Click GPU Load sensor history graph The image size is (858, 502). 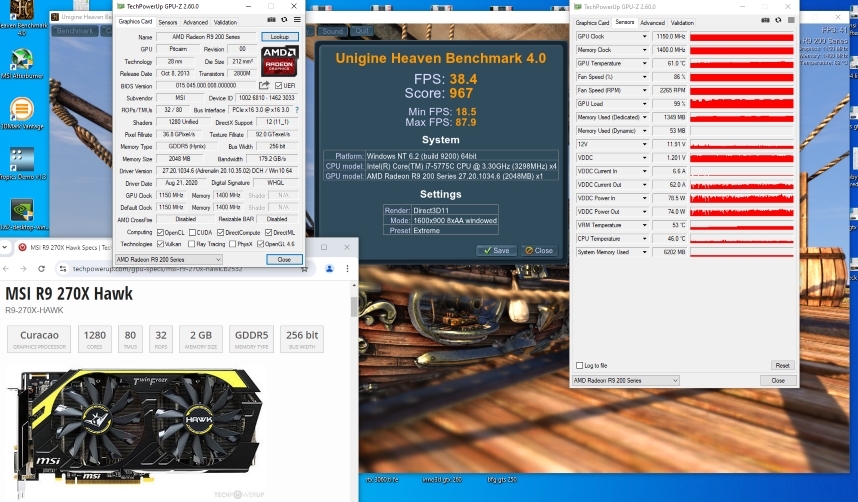[741, 104]
